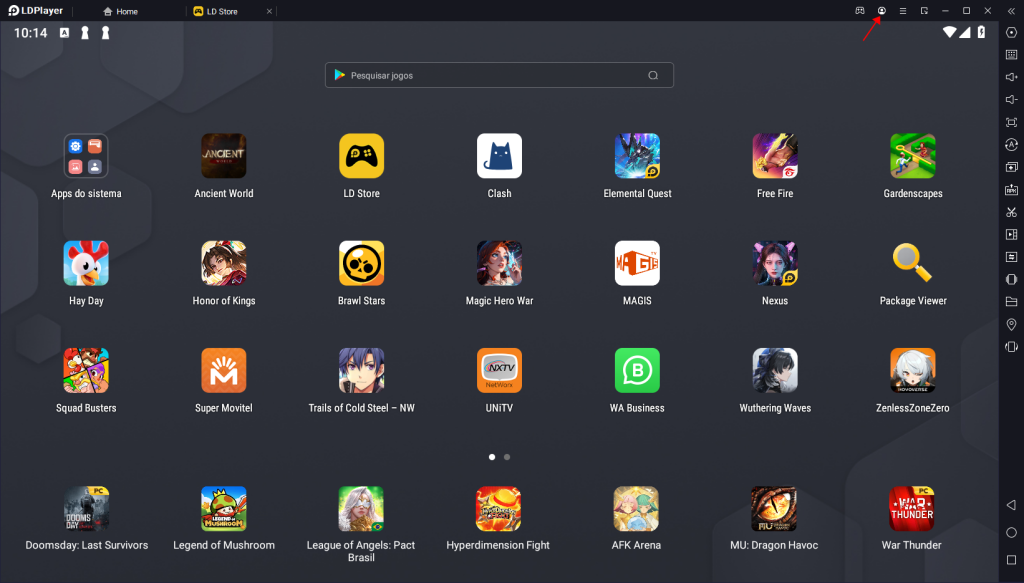Image resolution: width=1024 pixels, height=583 pixels.
Task: Start video recording from sidebar
Action: [1011, 234]
